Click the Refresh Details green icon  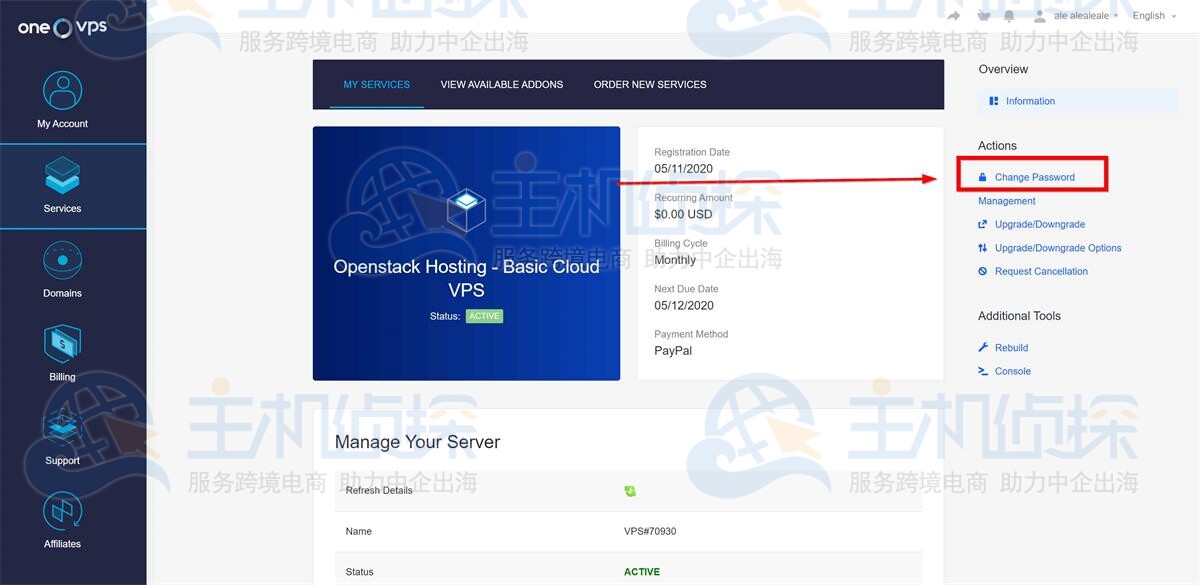630,491
